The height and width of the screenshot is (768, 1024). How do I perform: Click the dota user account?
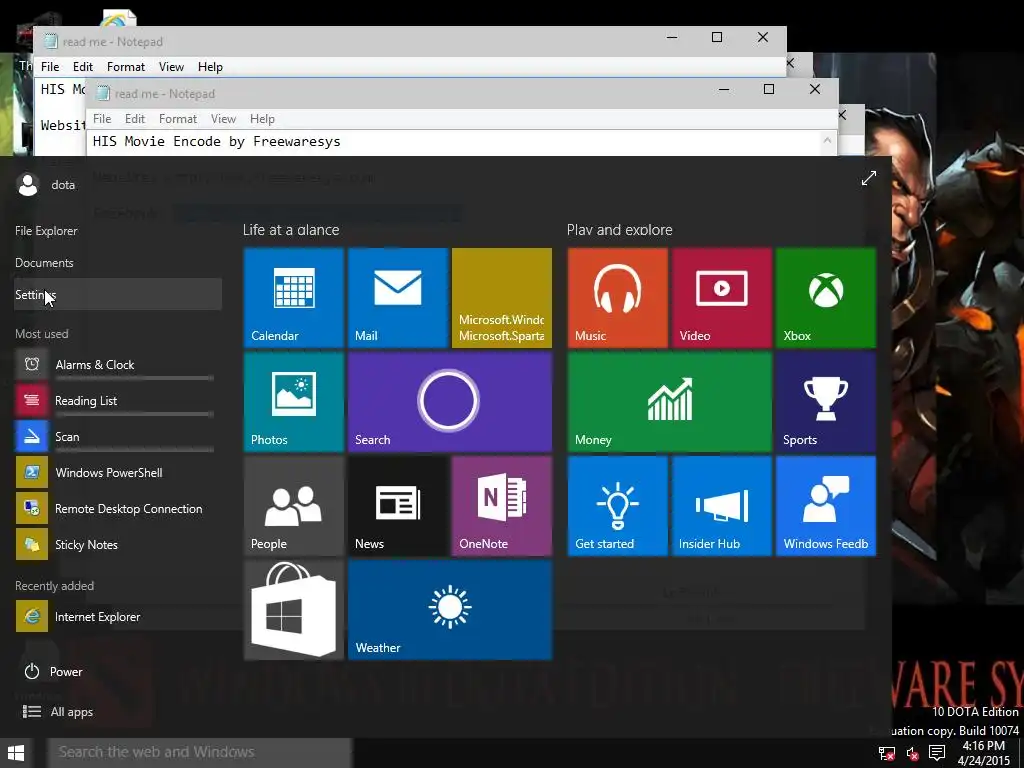point(46,185)
